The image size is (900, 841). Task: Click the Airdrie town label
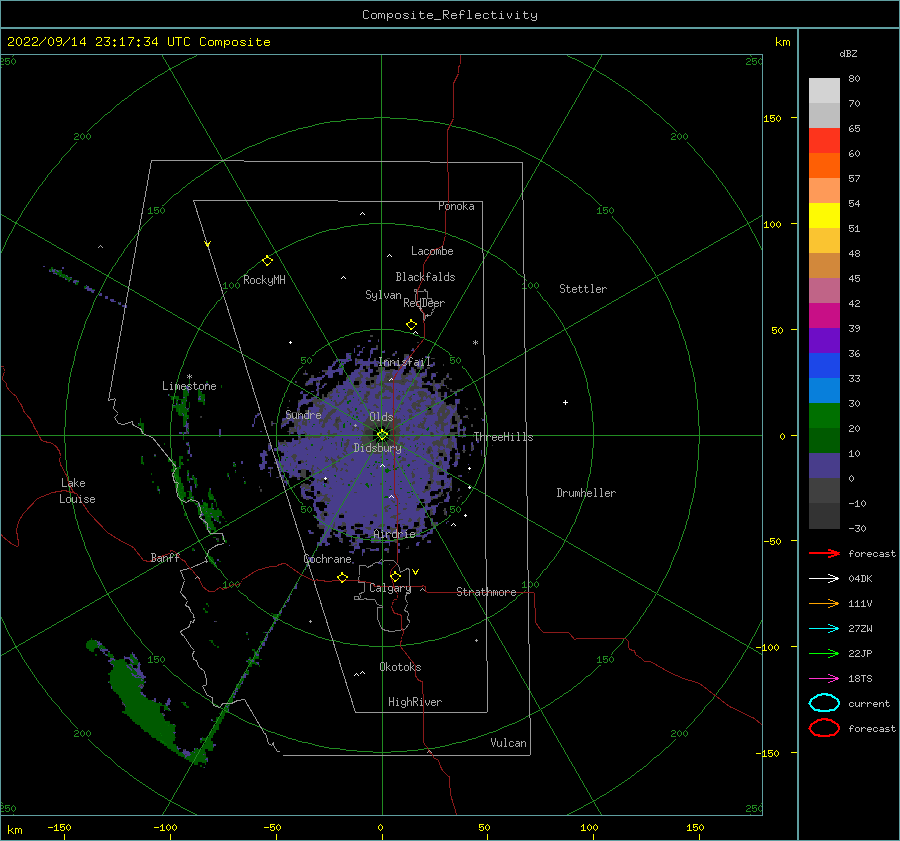pyautogui.click(x=394, y=534)
